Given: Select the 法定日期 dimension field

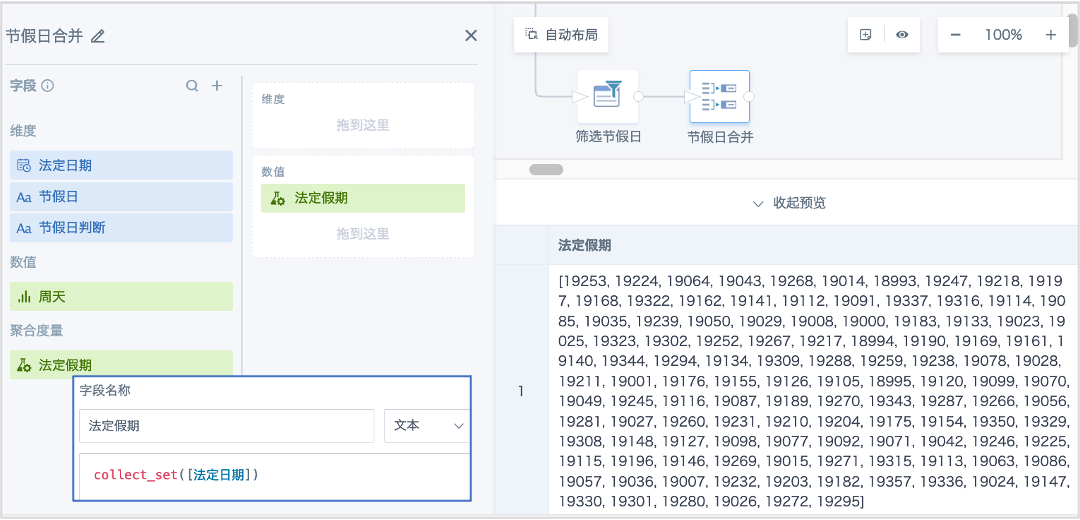Looking at the screenshot, I should tap(121, 165).
